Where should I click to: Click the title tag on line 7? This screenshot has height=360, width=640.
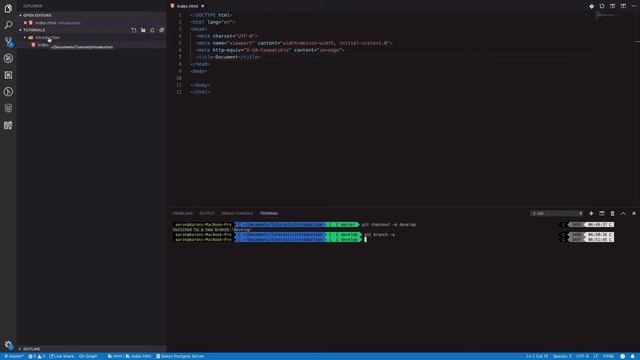(228, 57)
